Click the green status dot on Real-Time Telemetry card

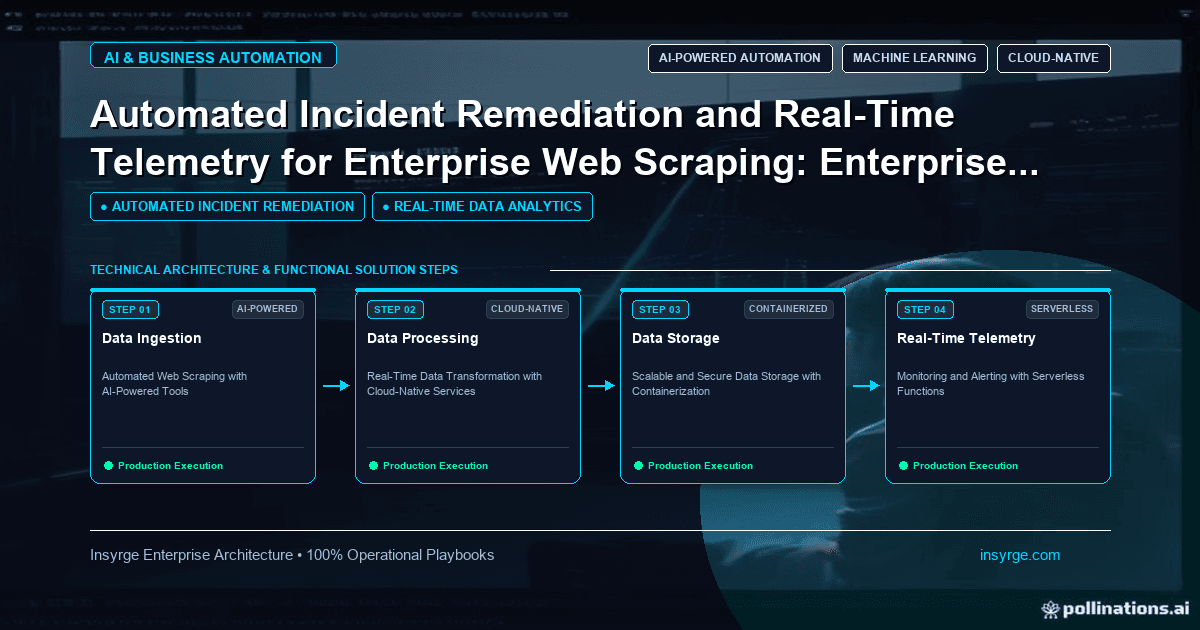[904, 465]
